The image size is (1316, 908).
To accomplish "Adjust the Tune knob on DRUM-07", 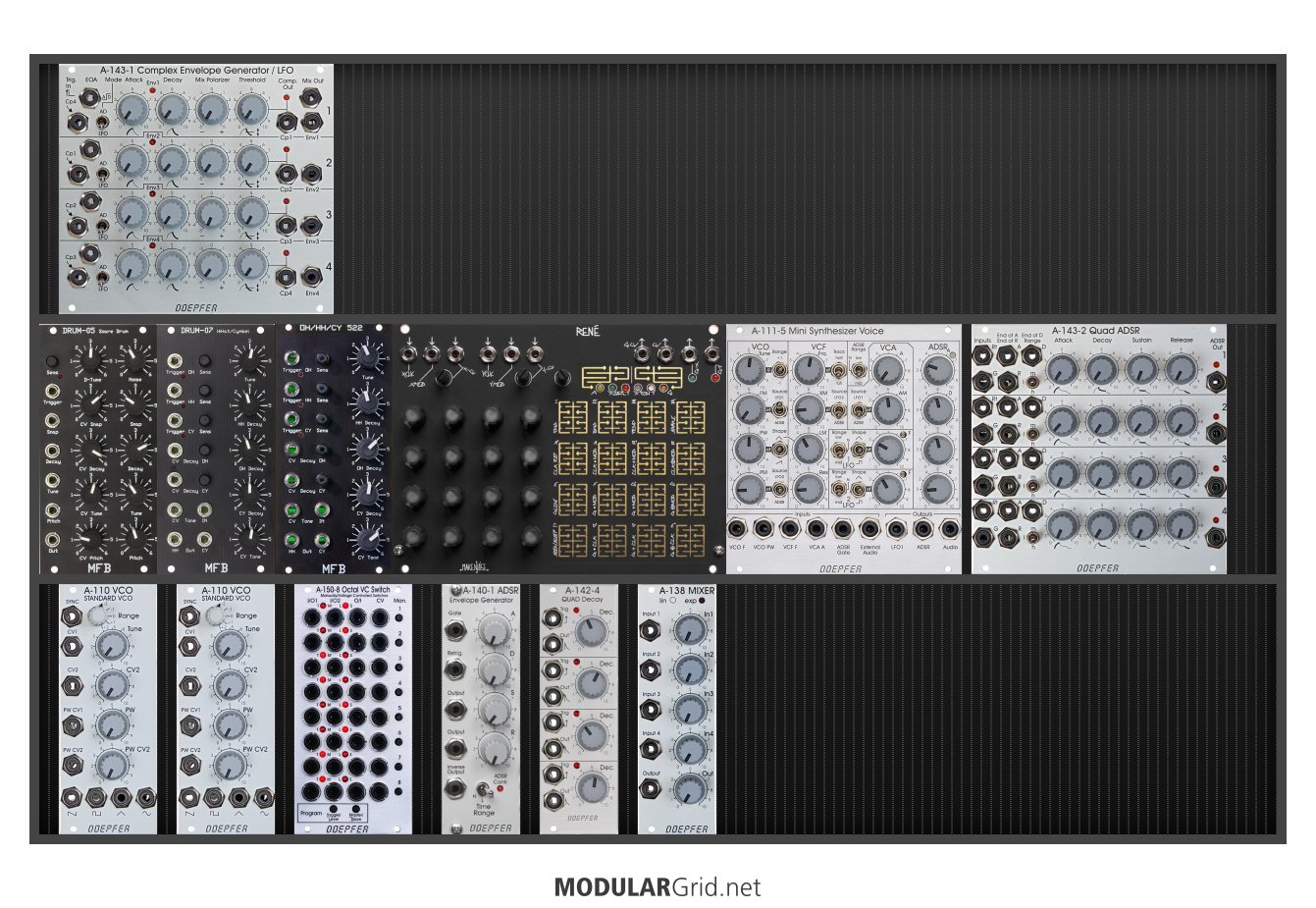I will click(251, 360).
